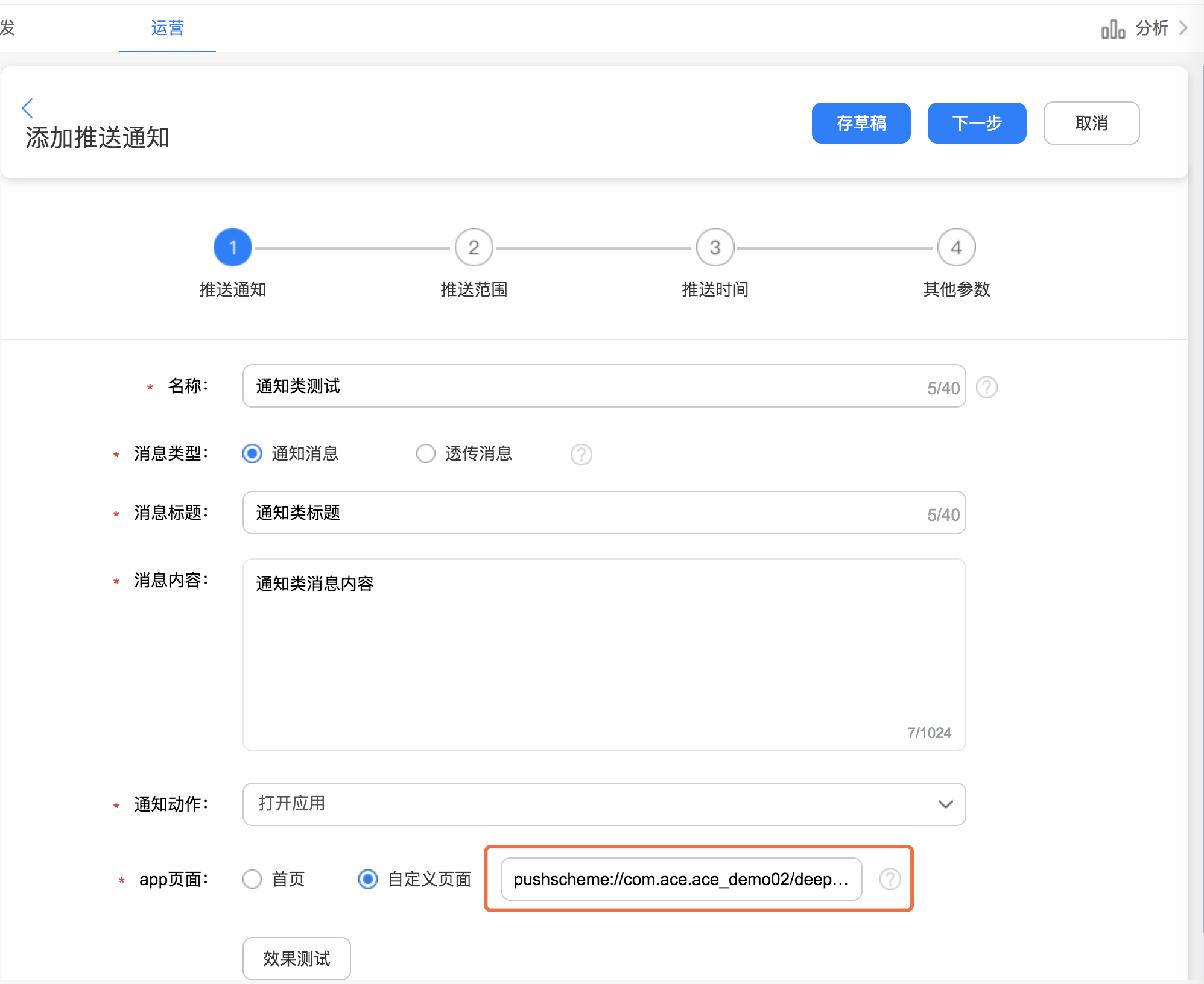1204x984 pixels.
Task: Click the step 4 circle for 其他参数
Action: 956,247
